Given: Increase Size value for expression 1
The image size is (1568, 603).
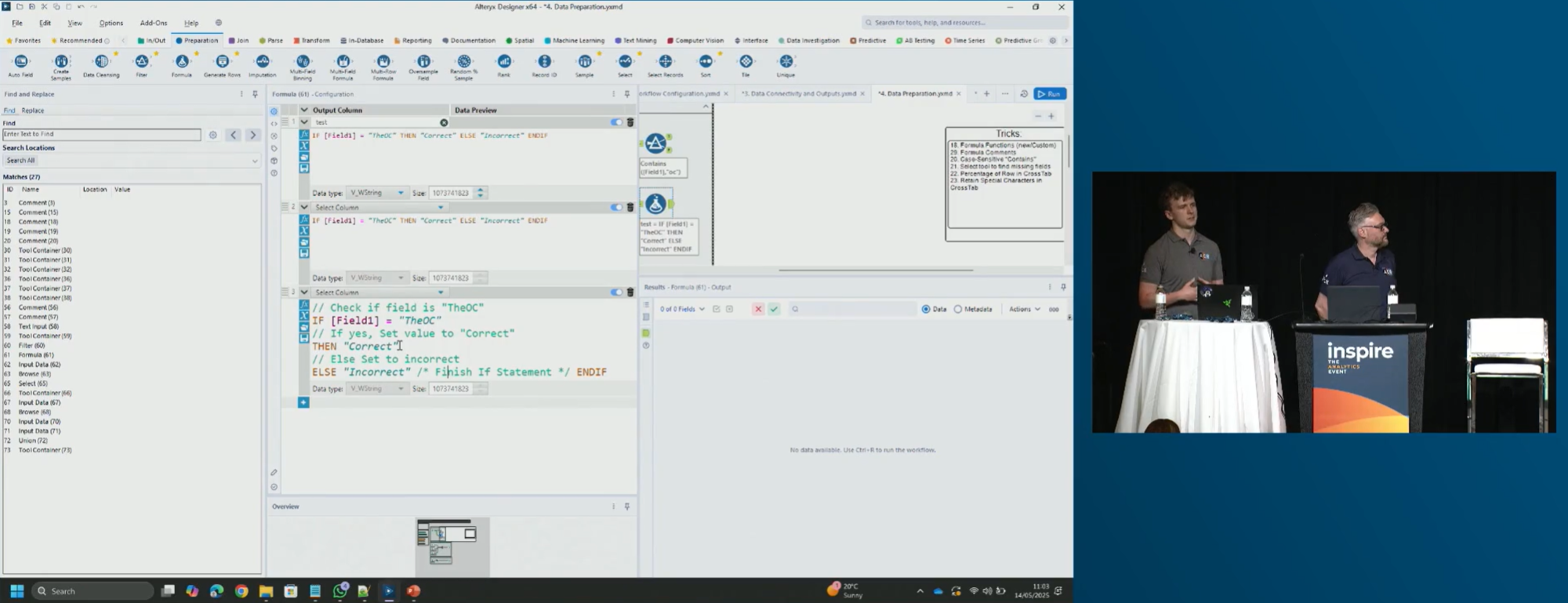Looking at the screenshot, I should [481, 190].
